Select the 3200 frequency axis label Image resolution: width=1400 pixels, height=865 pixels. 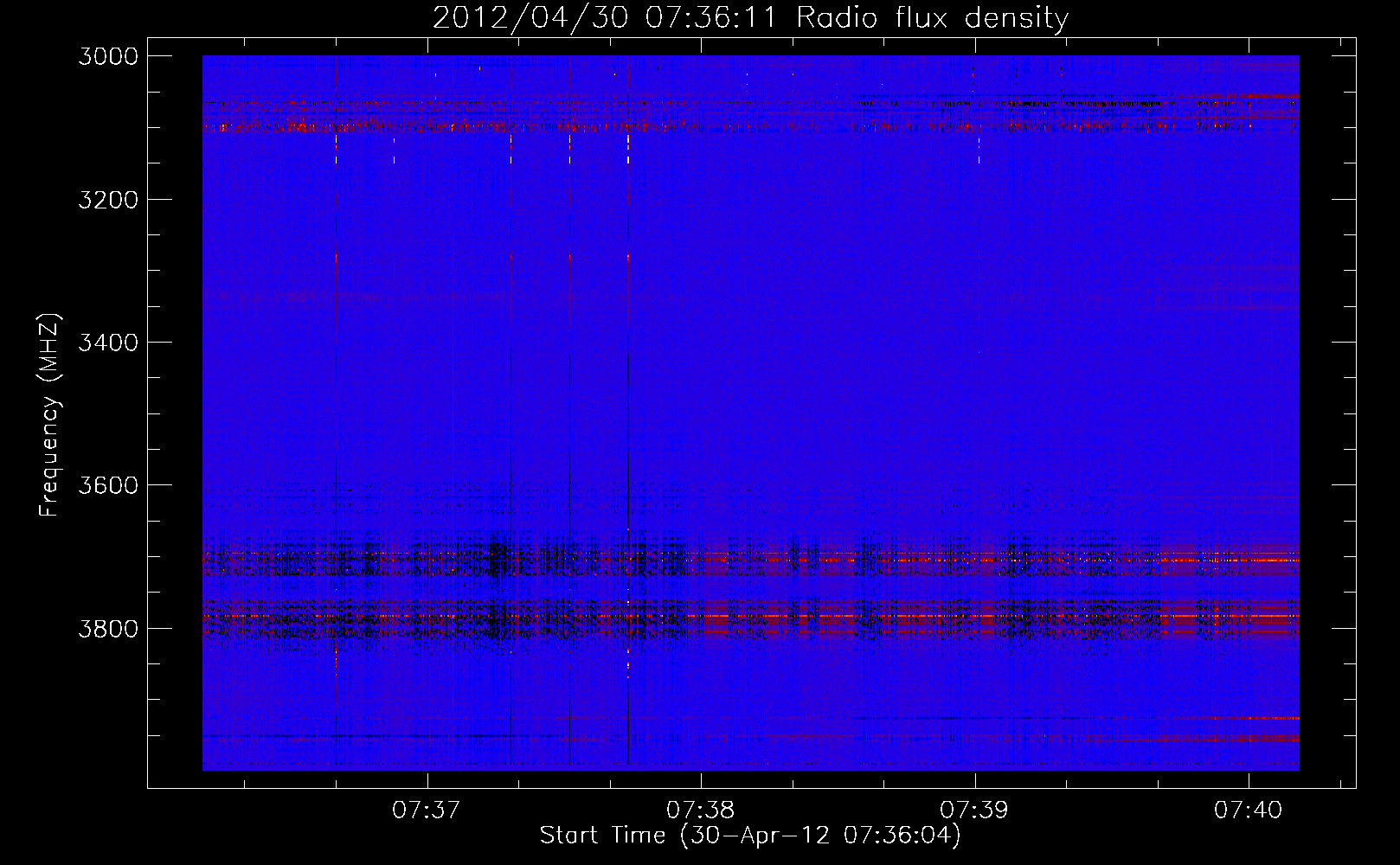[108, 200]
